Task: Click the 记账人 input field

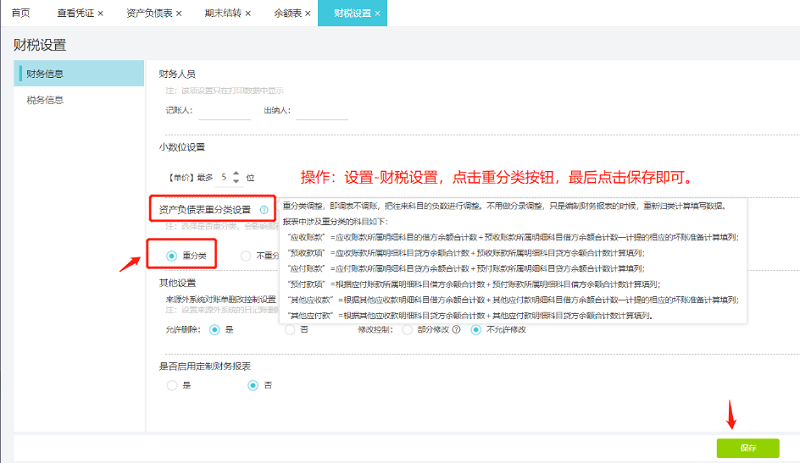Action: coord(224,110)
